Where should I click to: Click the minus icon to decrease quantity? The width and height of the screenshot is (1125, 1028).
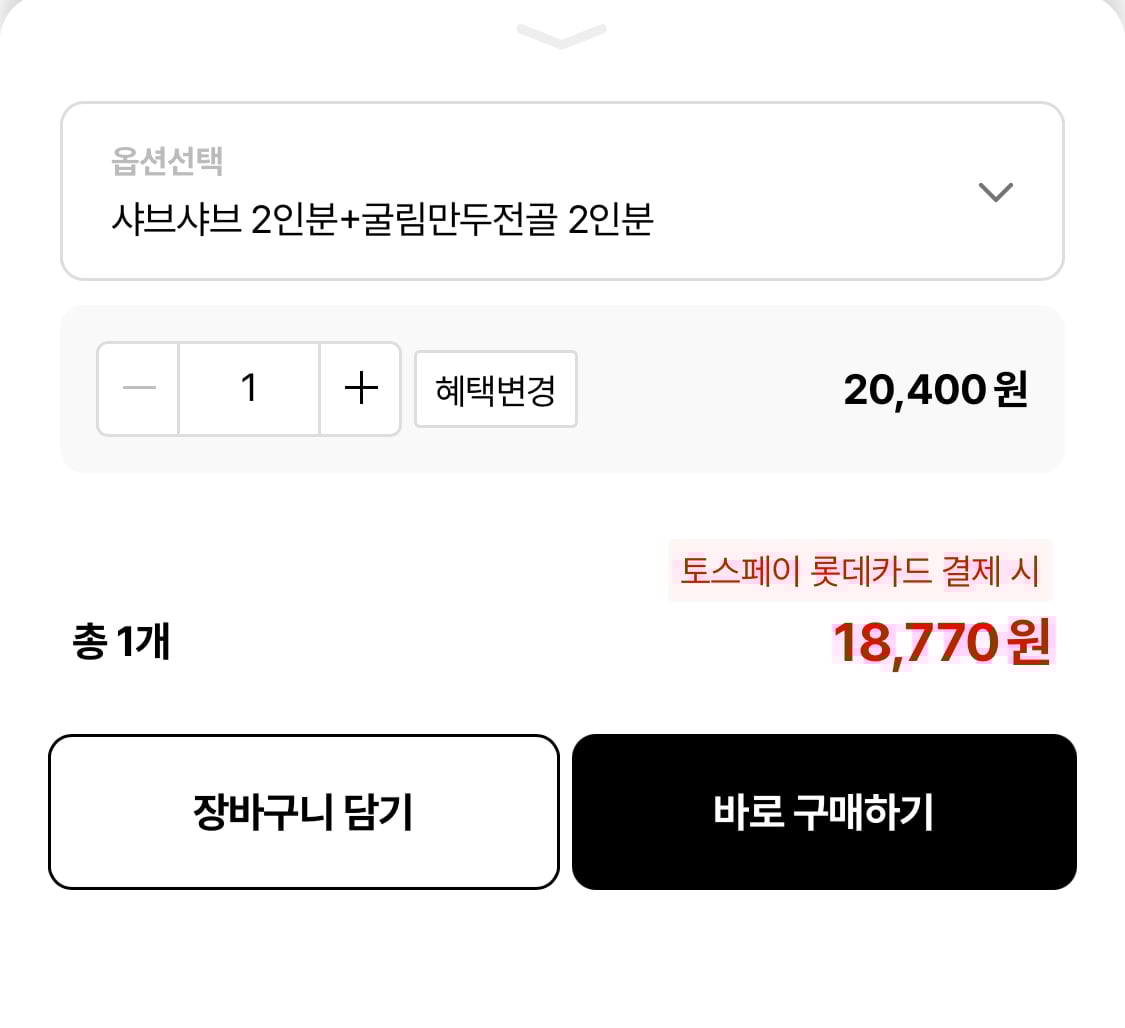138,389
